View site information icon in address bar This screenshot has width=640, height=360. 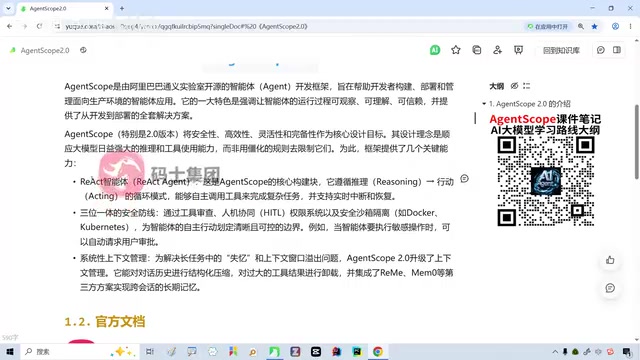click(x=57, y=27)
